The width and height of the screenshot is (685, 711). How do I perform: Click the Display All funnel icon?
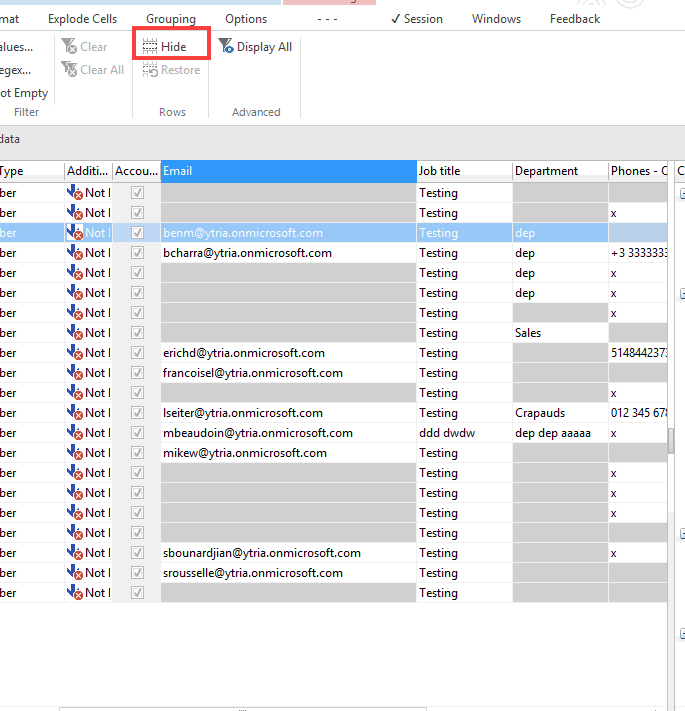(226, 46)
